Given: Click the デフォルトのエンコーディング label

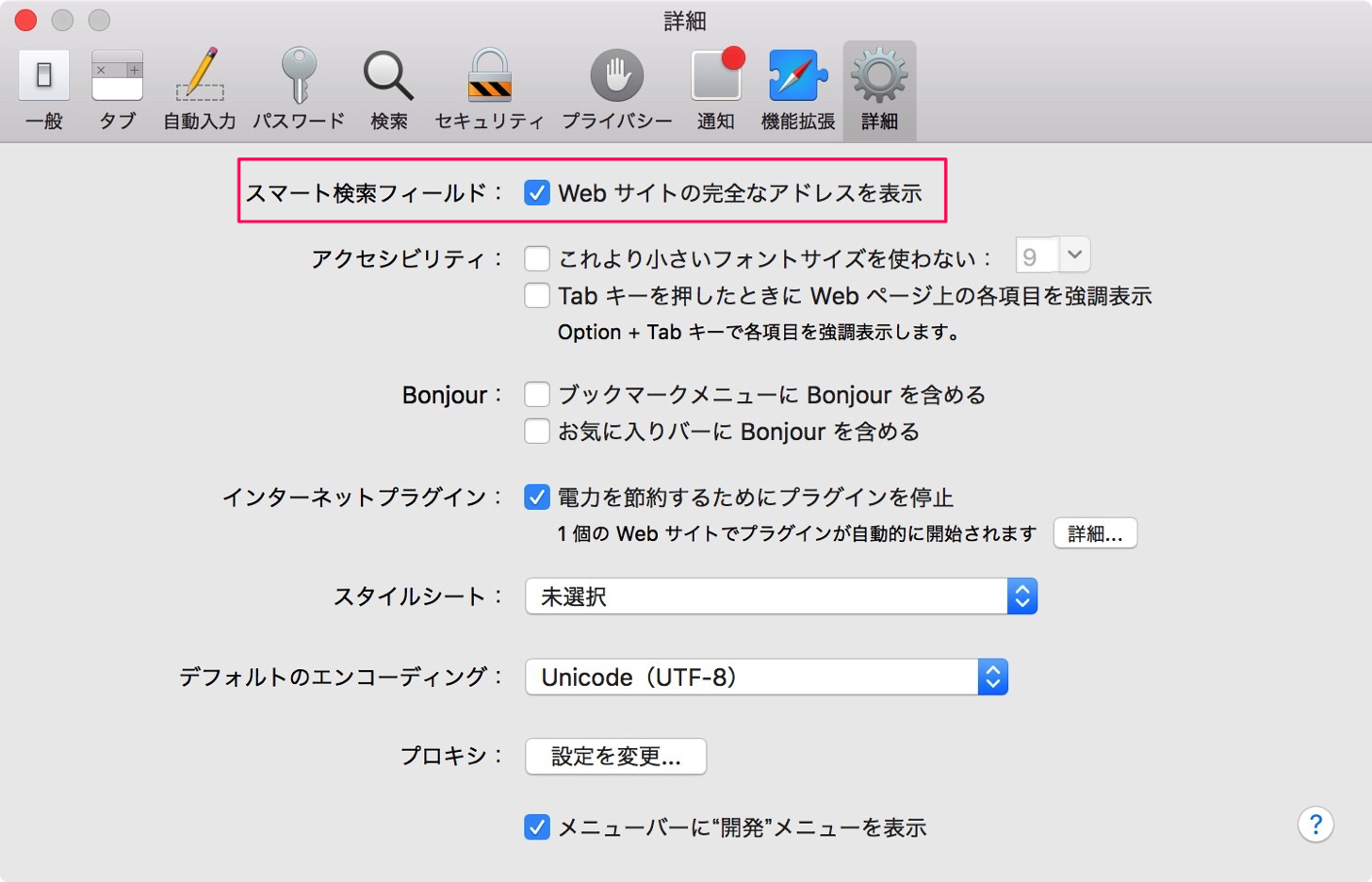Looking at the screenshot, I should click(341, 677).
